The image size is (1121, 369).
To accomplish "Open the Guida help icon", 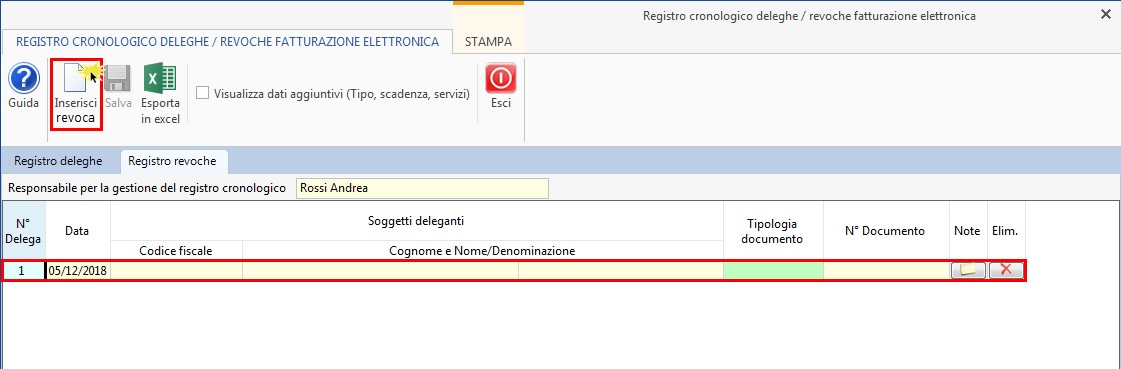I will tap(24, 78).
